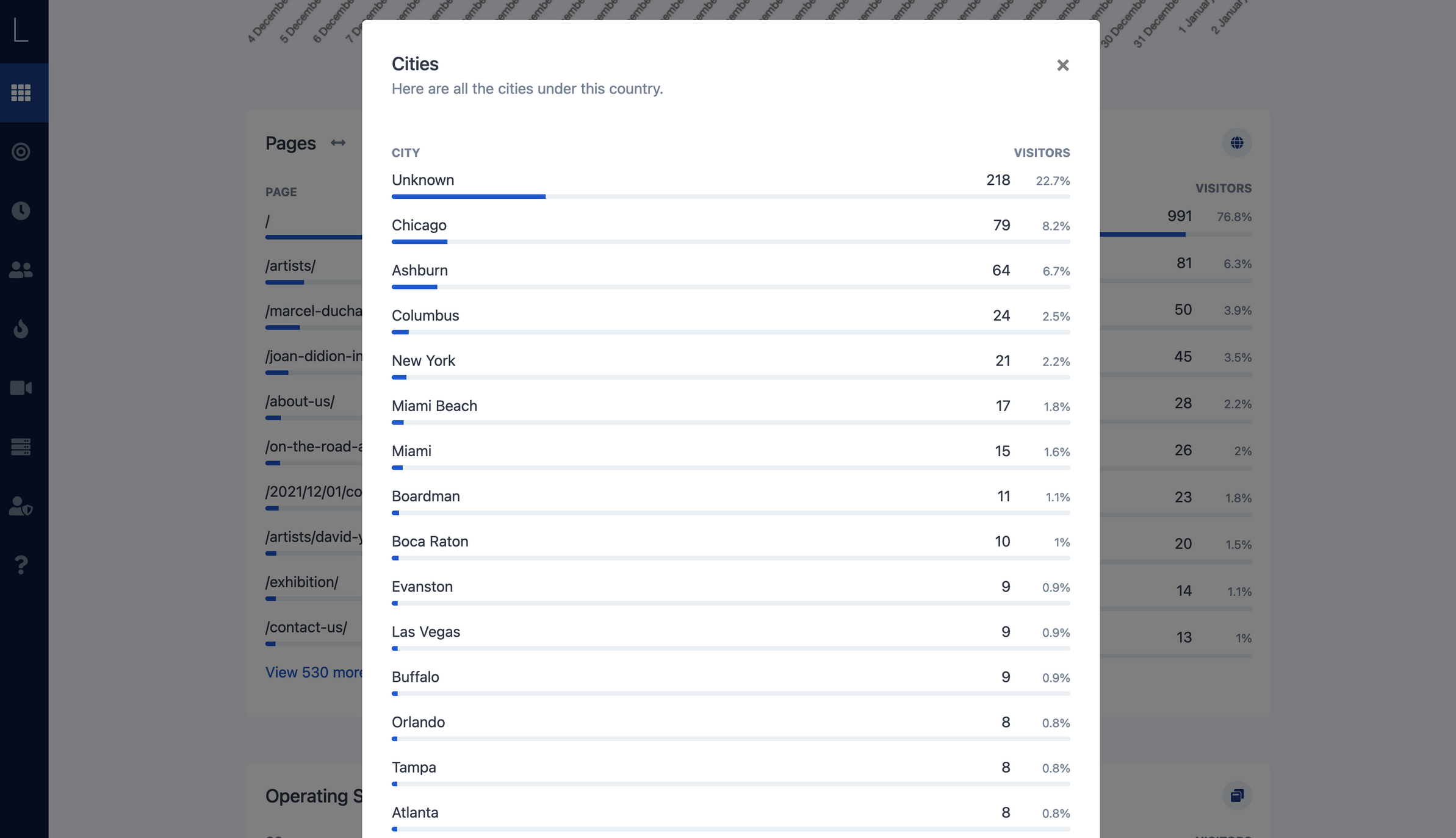Click the operating systems panel icon
The height and width of the screenshot is (838, 1456).
[1237, 795]
